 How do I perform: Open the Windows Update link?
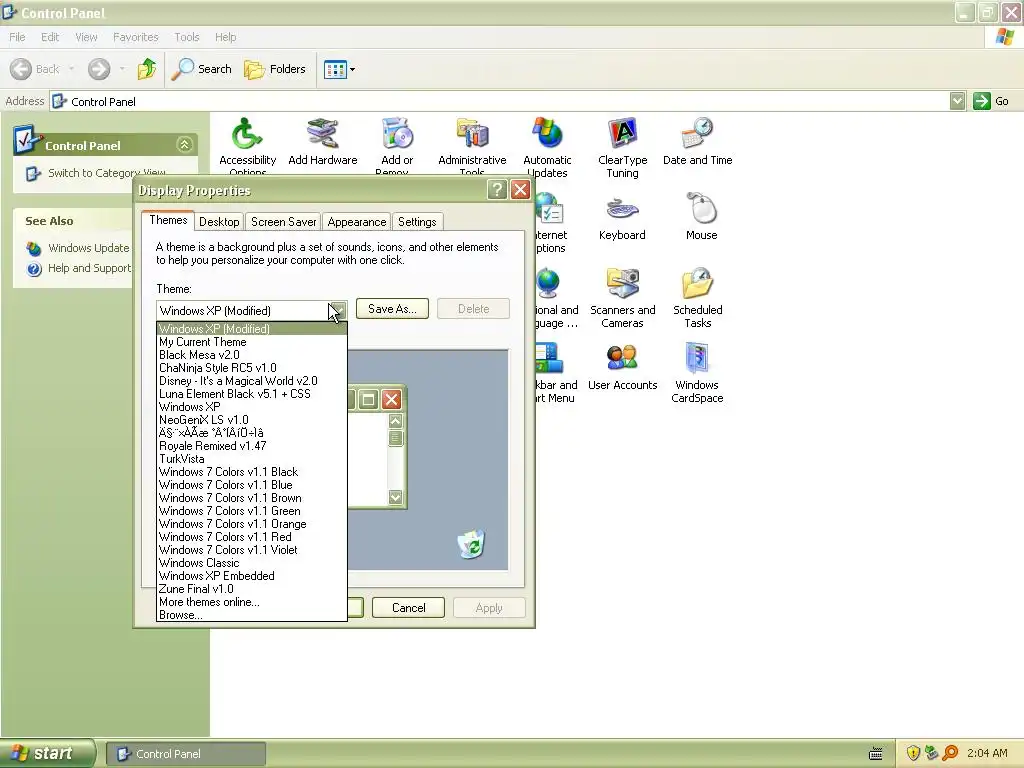click(88, 248)
